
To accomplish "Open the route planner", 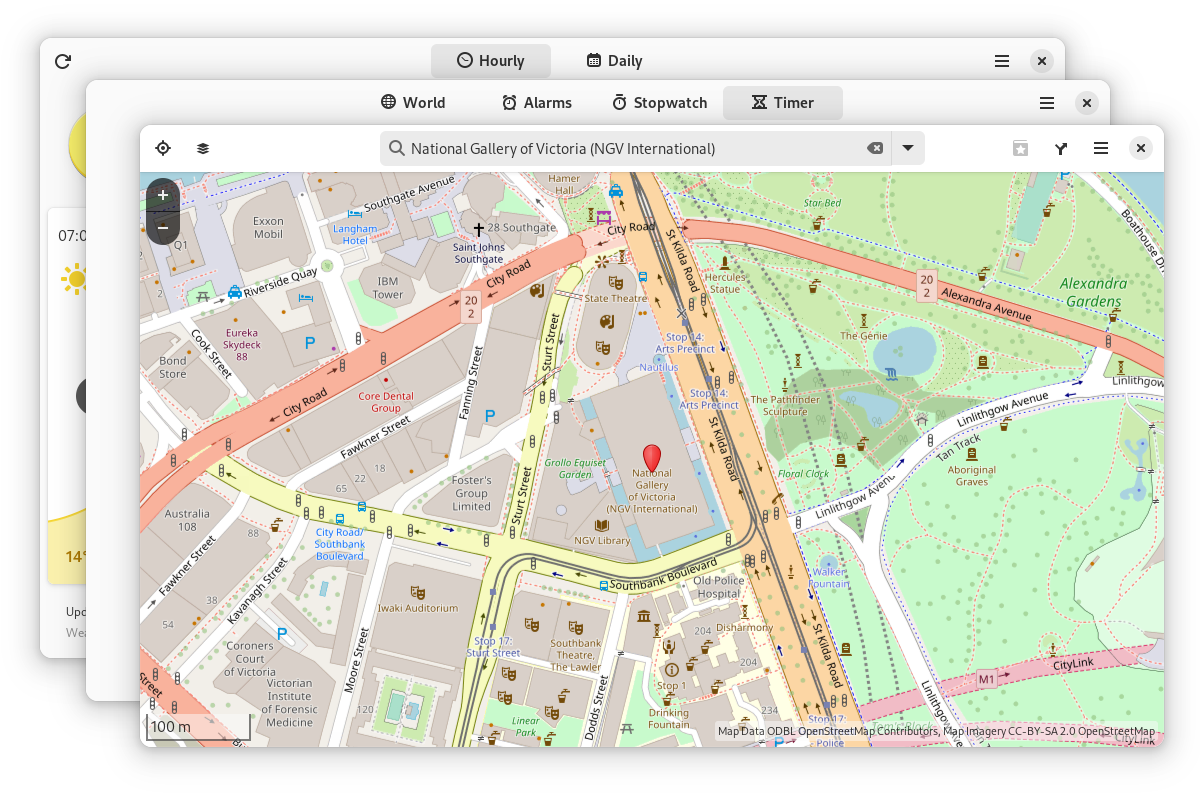I will click(1061, 148).
